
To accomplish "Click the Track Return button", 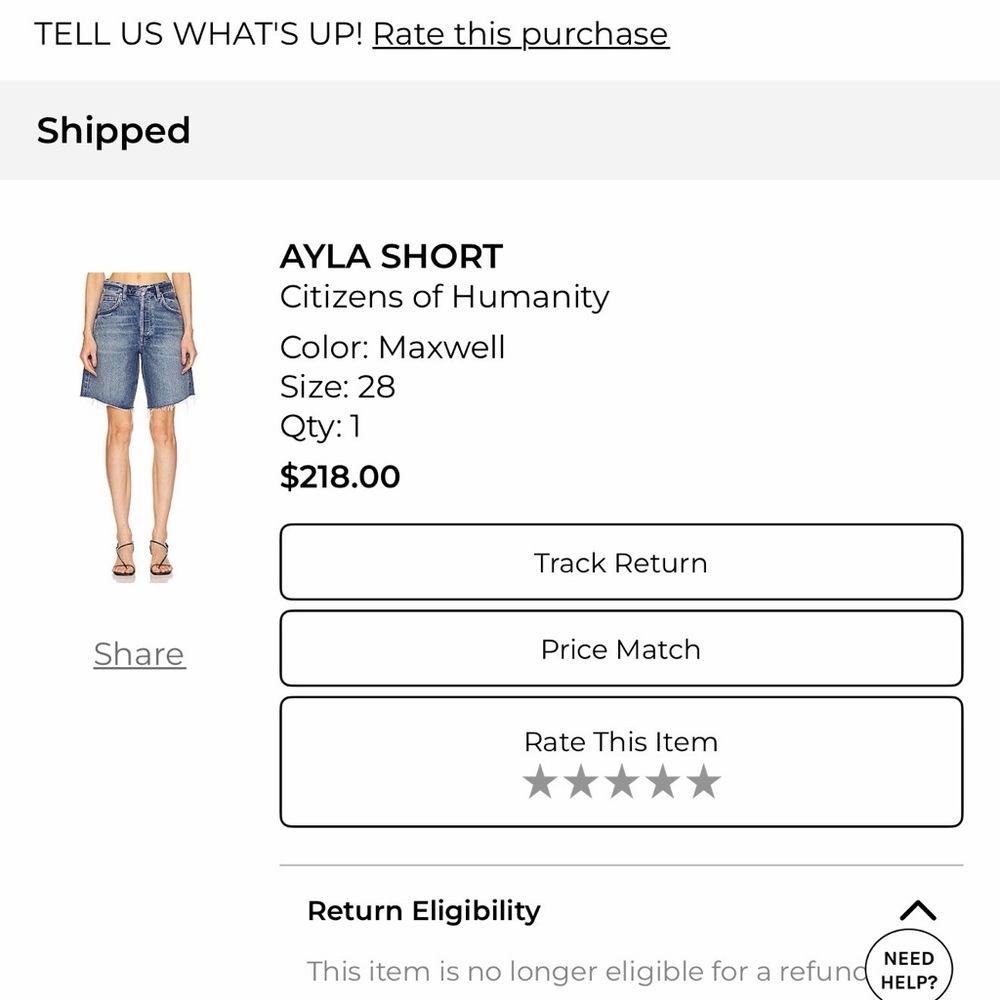I will tap(621, 562).
